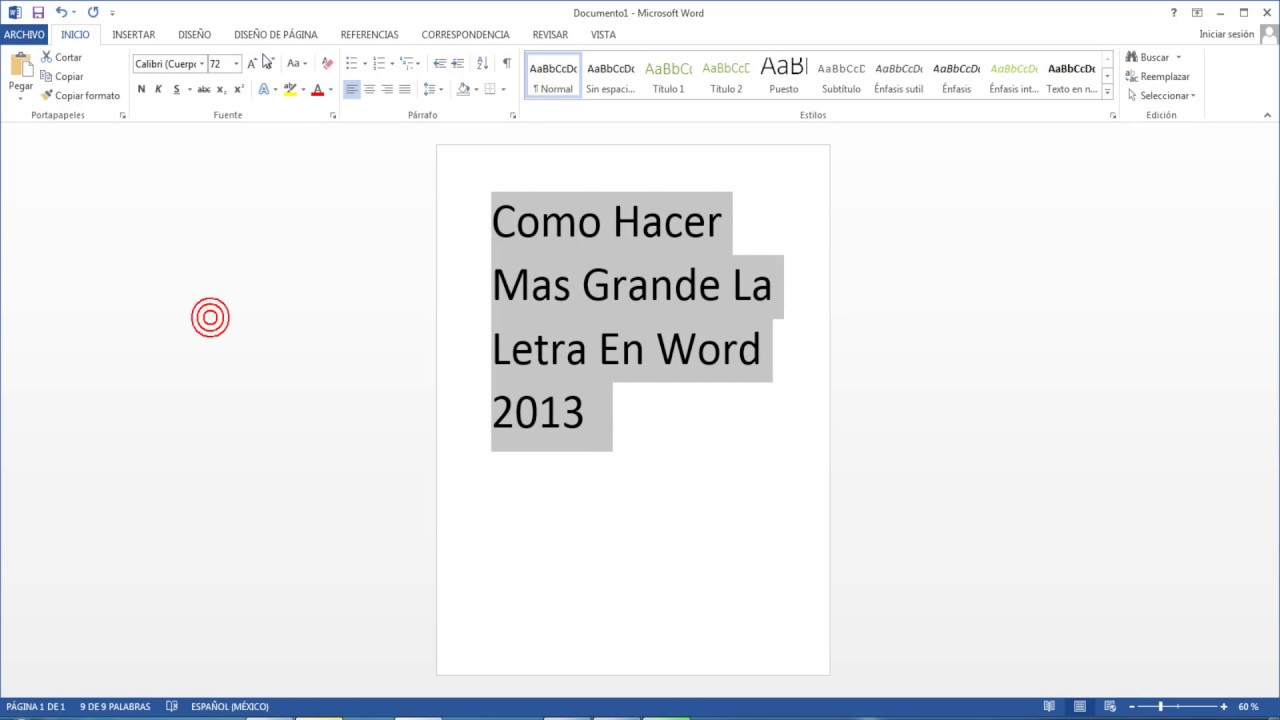Switch to INSERTAR tab
This screenshot has height=720, width=1280.
click(x=134, y=34)
